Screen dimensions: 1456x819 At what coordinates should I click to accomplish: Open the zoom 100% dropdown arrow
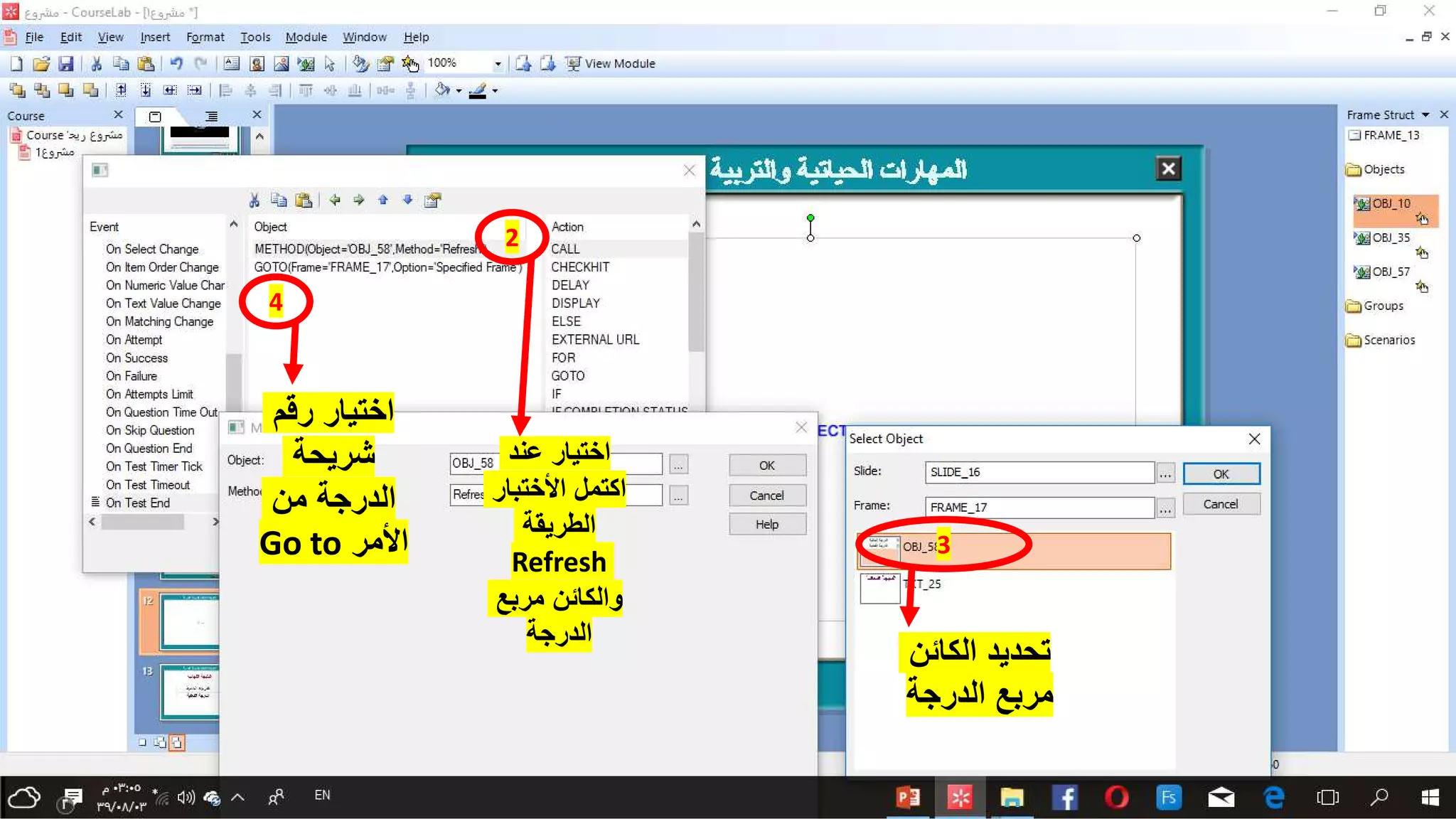pos(498,64)
